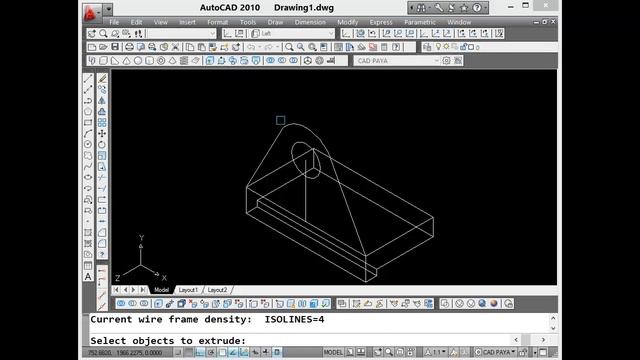Click the Zoom Realtime magnifier icon
Screen dimensions: 640x360
pos(289,47)
